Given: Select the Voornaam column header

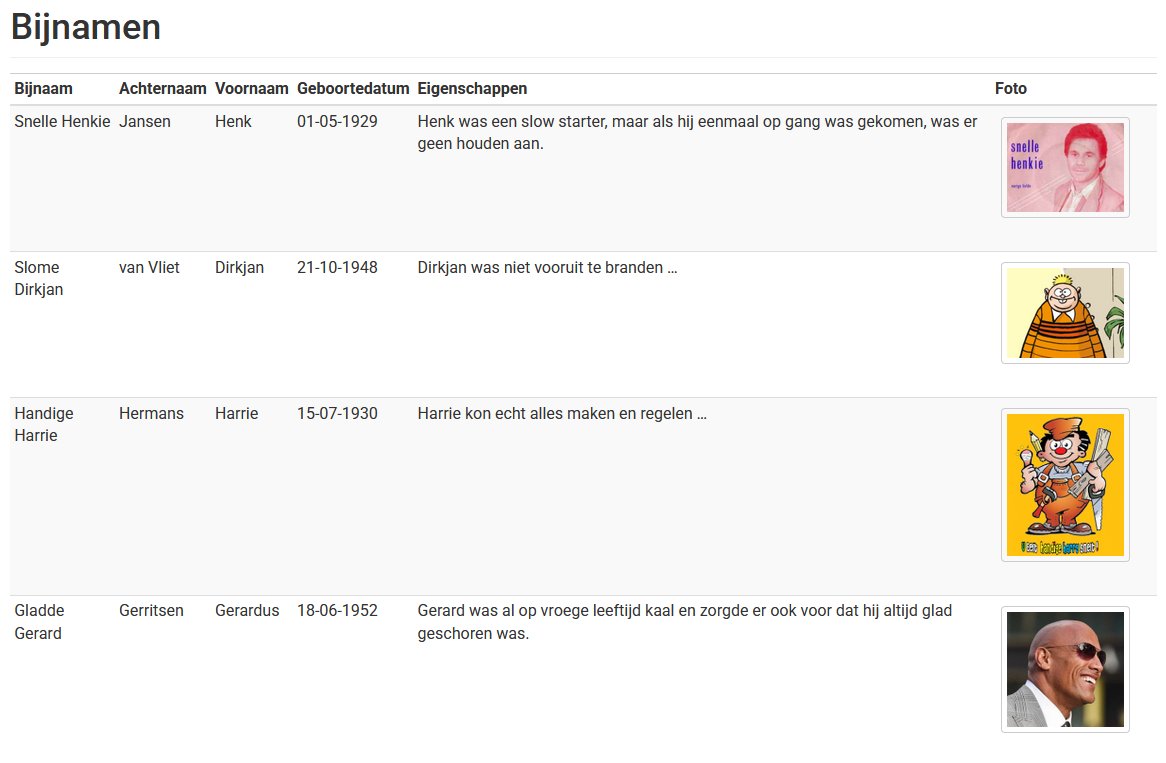Looking at the screenshot, I should click(x=251, y=89).
